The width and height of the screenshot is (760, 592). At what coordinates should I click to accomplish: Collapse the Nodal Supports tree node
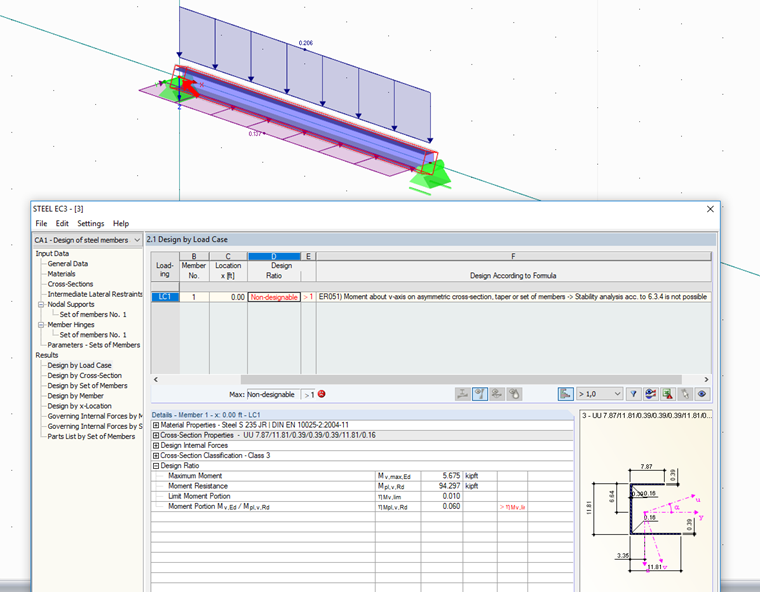(x=41, y=304)
